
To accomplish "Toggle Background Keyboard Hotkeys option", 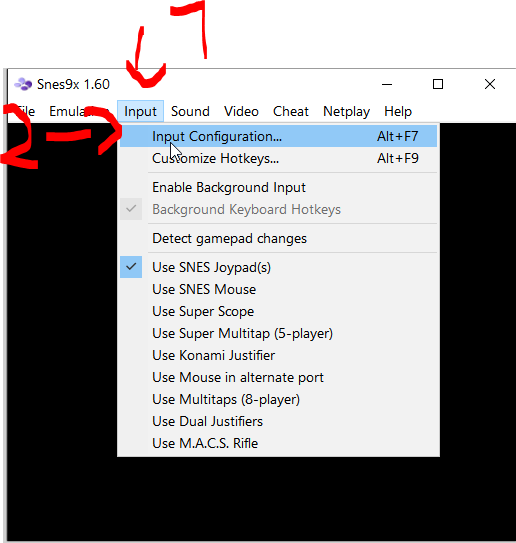I will point(278,209).
